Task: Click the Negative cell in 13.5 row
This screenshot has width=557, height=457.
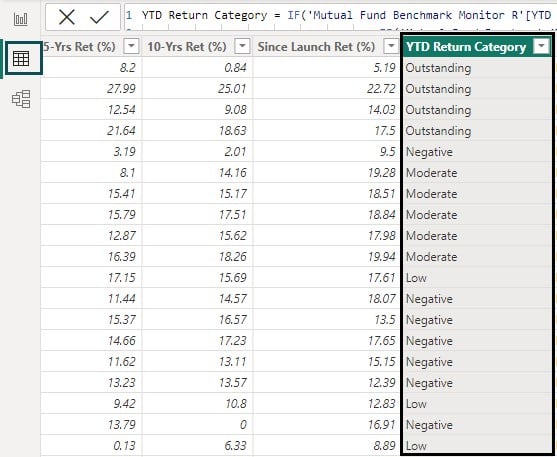Action: (x=477, y=319)
